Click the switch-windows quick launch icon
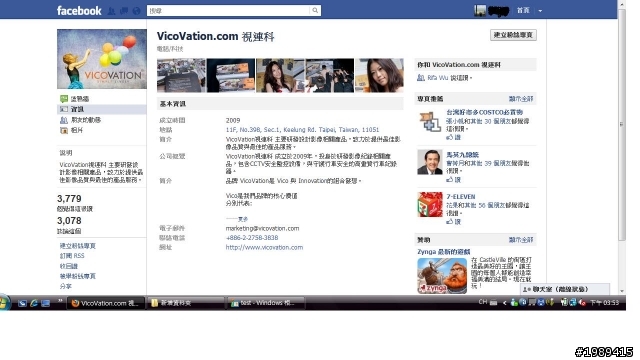The image size is (640, 360). tap(45, 303)
